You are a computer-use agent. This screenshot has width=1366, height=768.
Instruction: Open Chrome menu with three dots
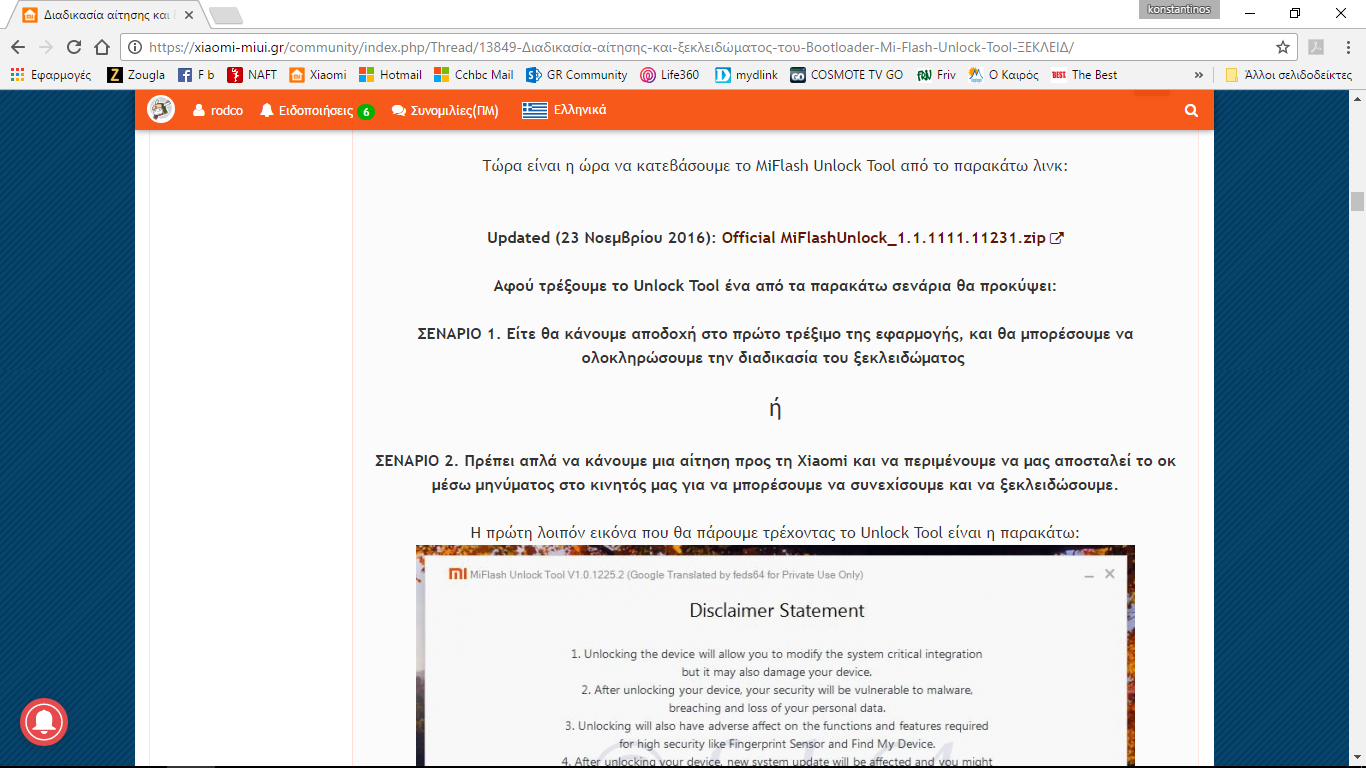(x=1346, y=47)
